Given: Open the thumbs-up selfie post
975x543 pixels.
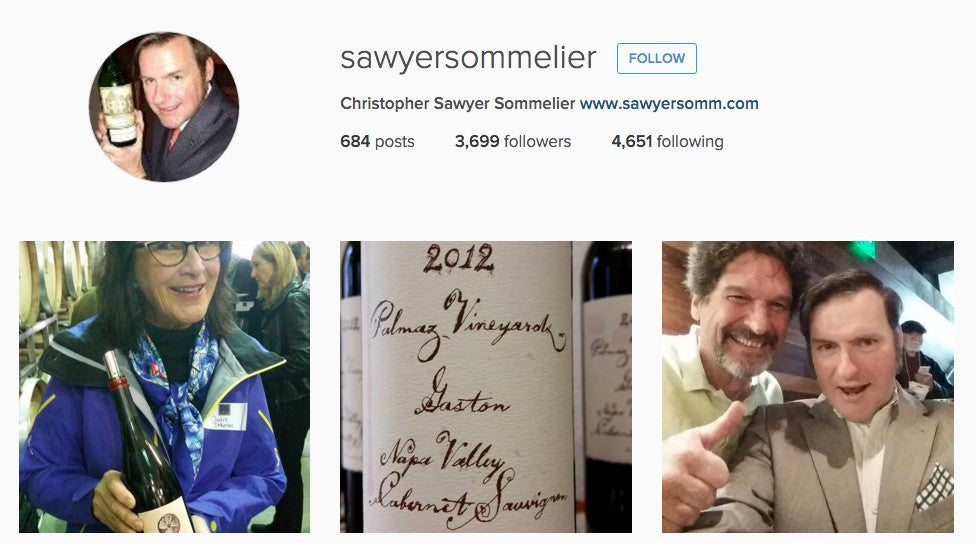Looking at the screenshot, I should click(808, 387).
